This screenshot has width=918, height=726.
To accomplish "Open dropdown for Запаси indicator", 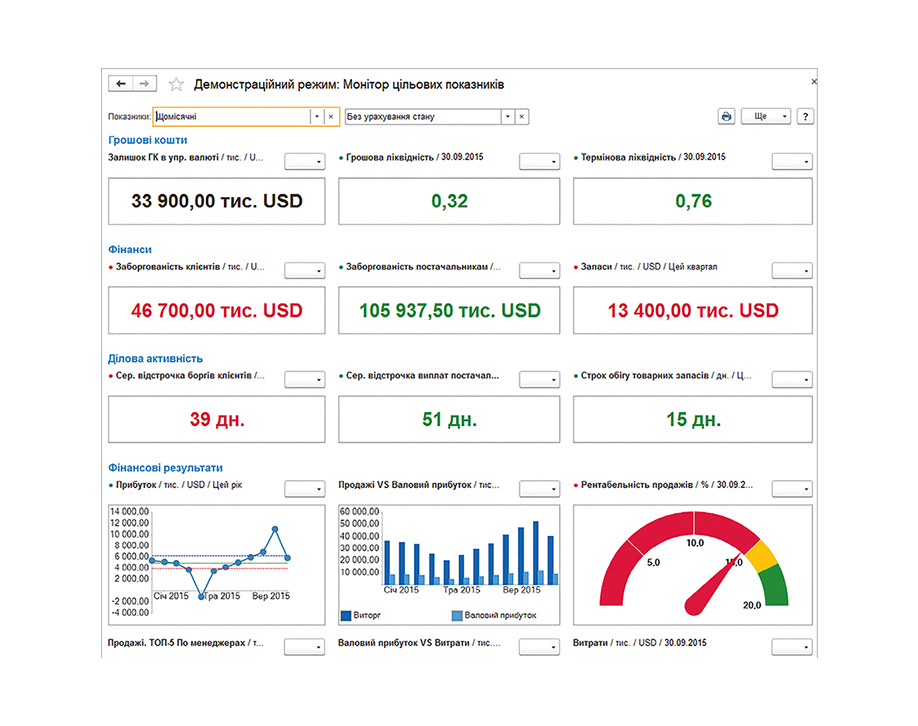I will tap(792, 271).
